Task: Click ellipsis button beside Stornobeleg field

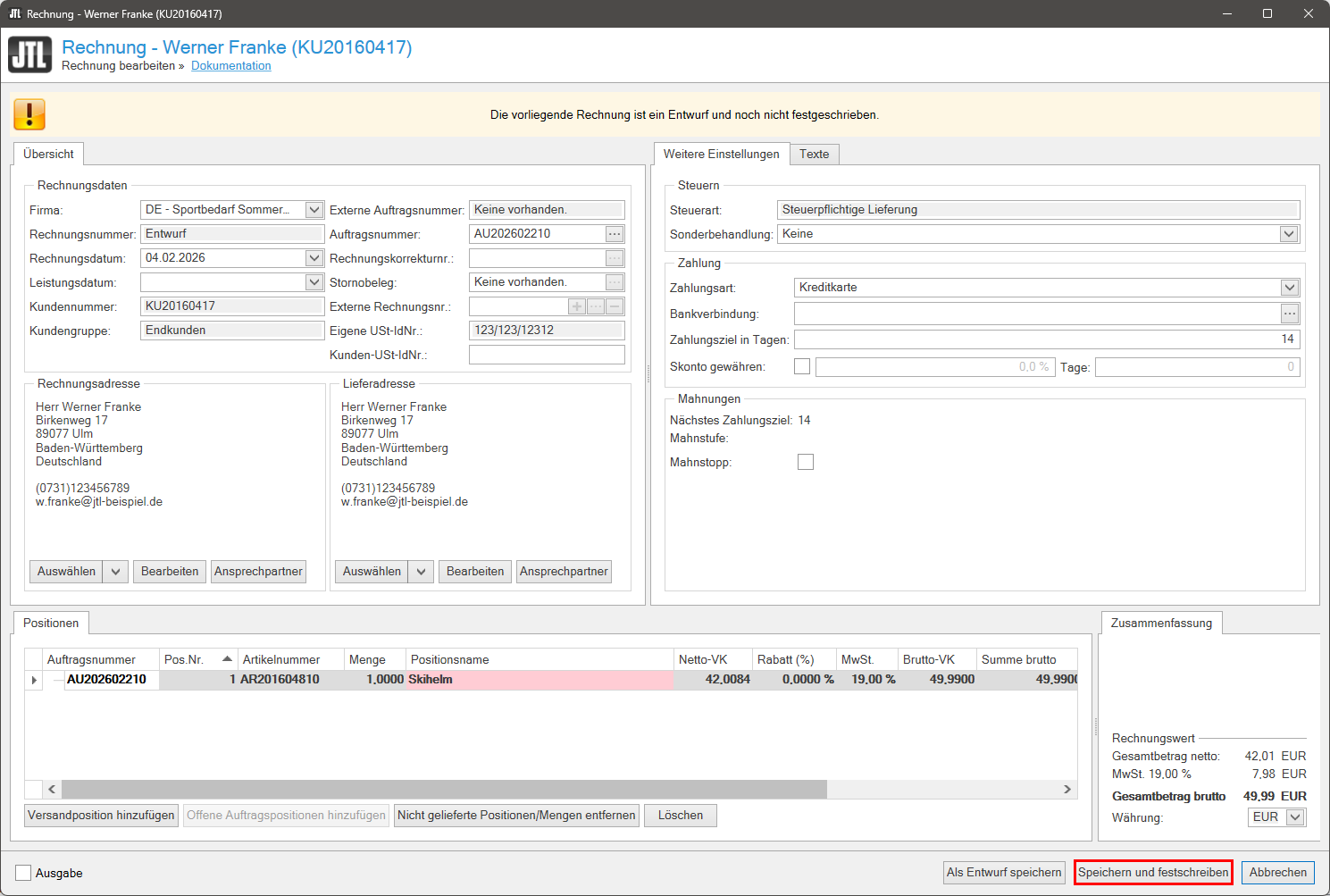Action: pos(615,282)
